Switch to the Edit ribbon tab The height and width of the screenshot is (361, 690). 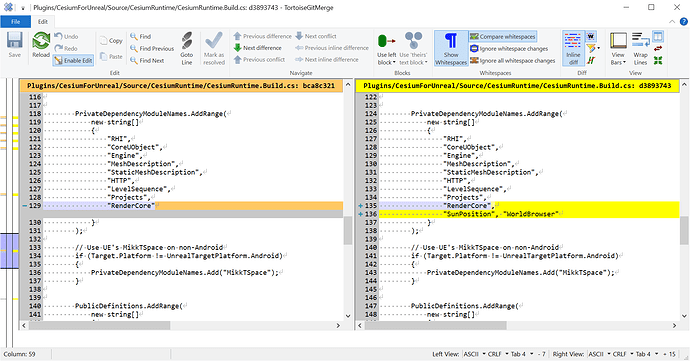click(43, 22)
